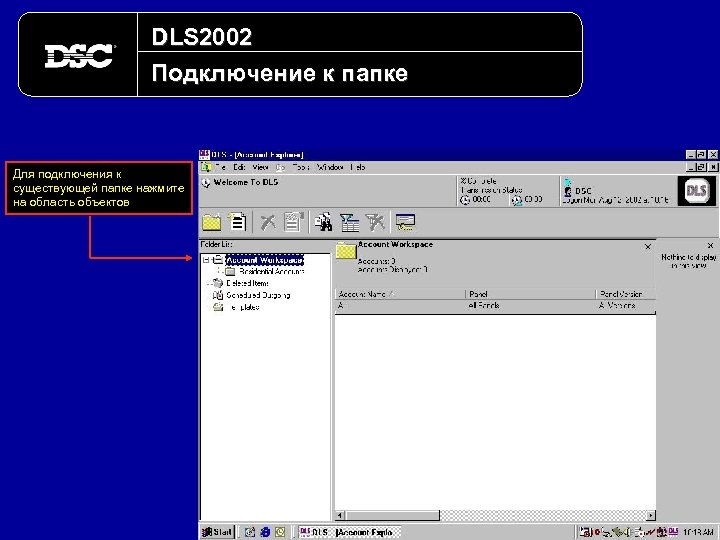Sort by the Account Name column header

pyautogui.click(x=400, y=294)
